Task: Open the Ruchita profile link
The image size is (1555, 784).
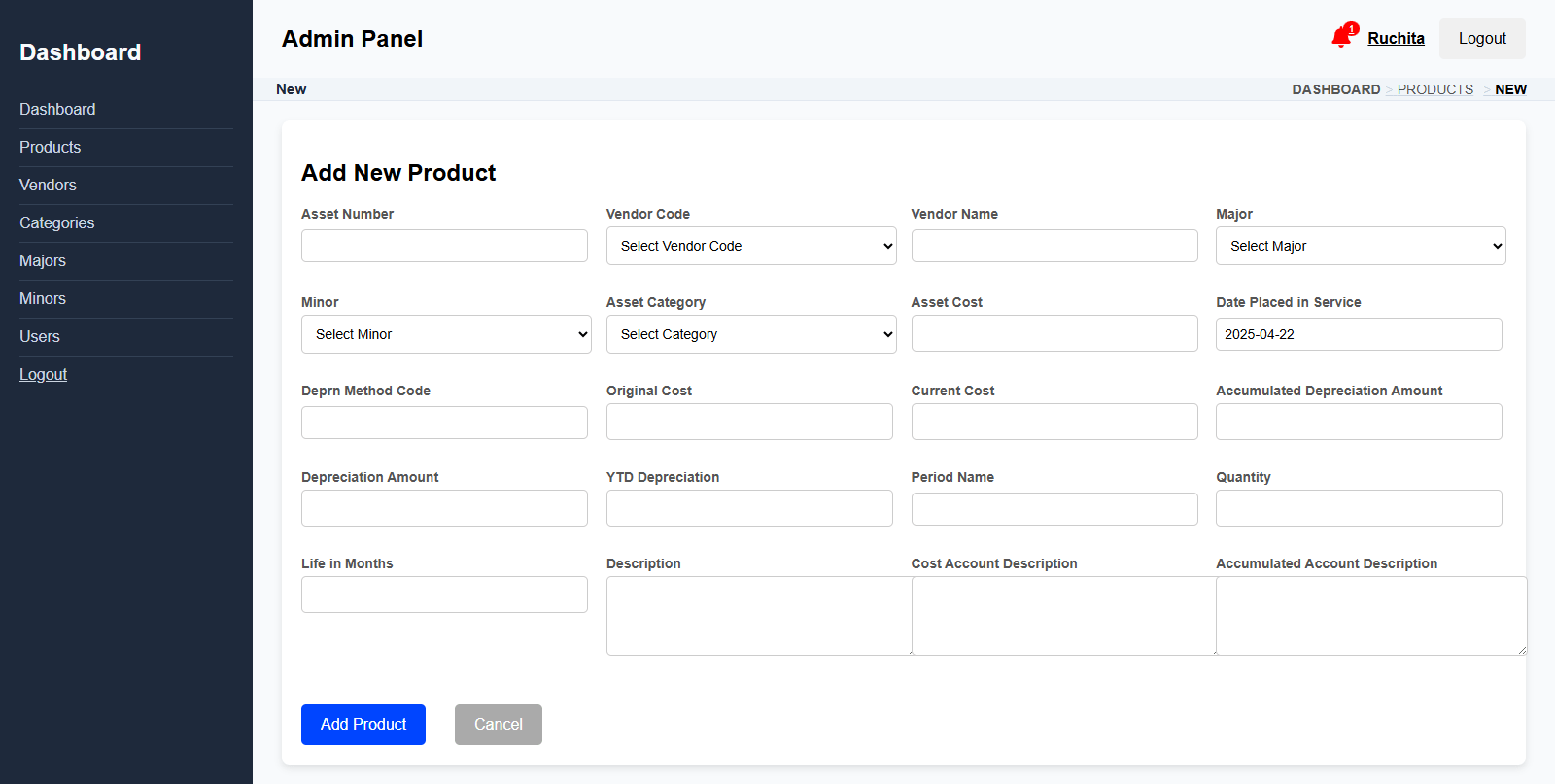Action: 1396,39
